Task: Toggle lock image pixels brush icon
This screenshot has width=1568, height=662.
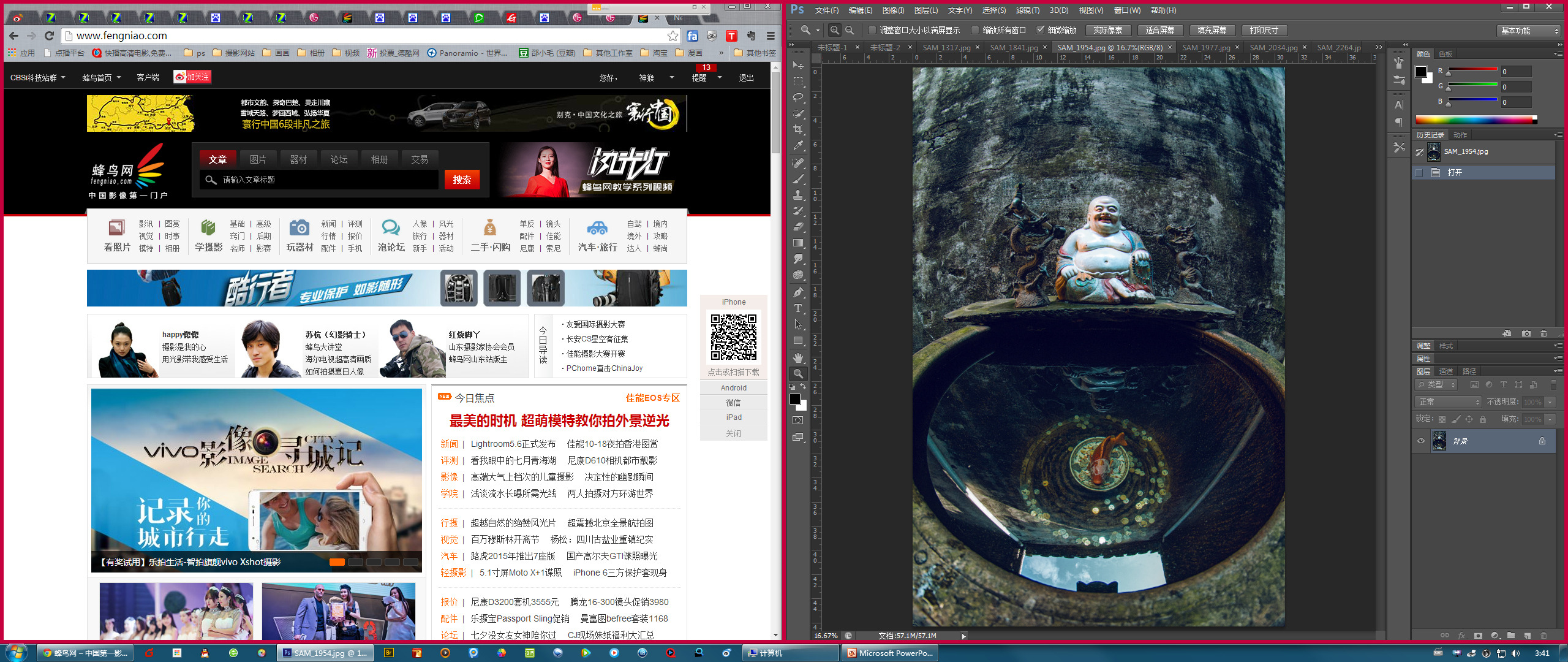Action: pyautogui.click(x=1456, y=419)
